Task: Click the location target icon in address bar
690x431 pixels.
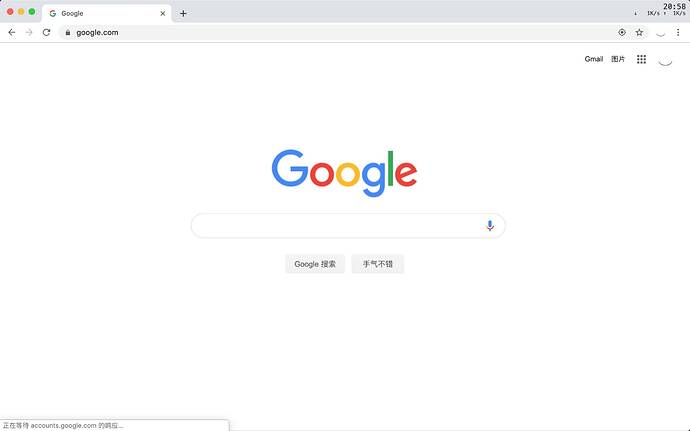Action: tap(622, 33)
